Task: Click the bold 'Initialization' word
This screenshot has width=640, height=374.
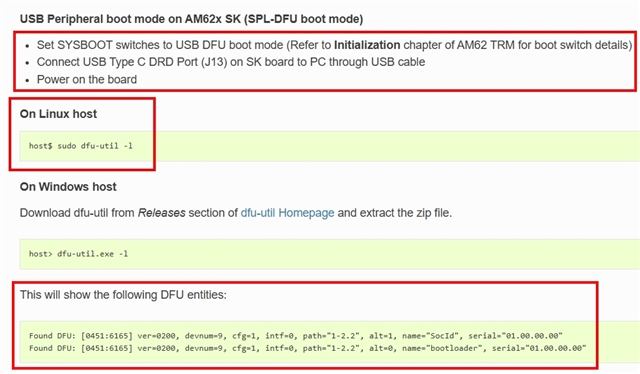Action: (x=367, y=45)
